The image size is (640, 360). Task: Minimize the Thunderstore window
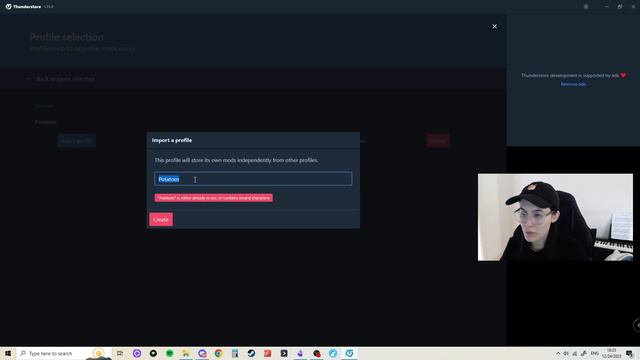click(606, 7)
